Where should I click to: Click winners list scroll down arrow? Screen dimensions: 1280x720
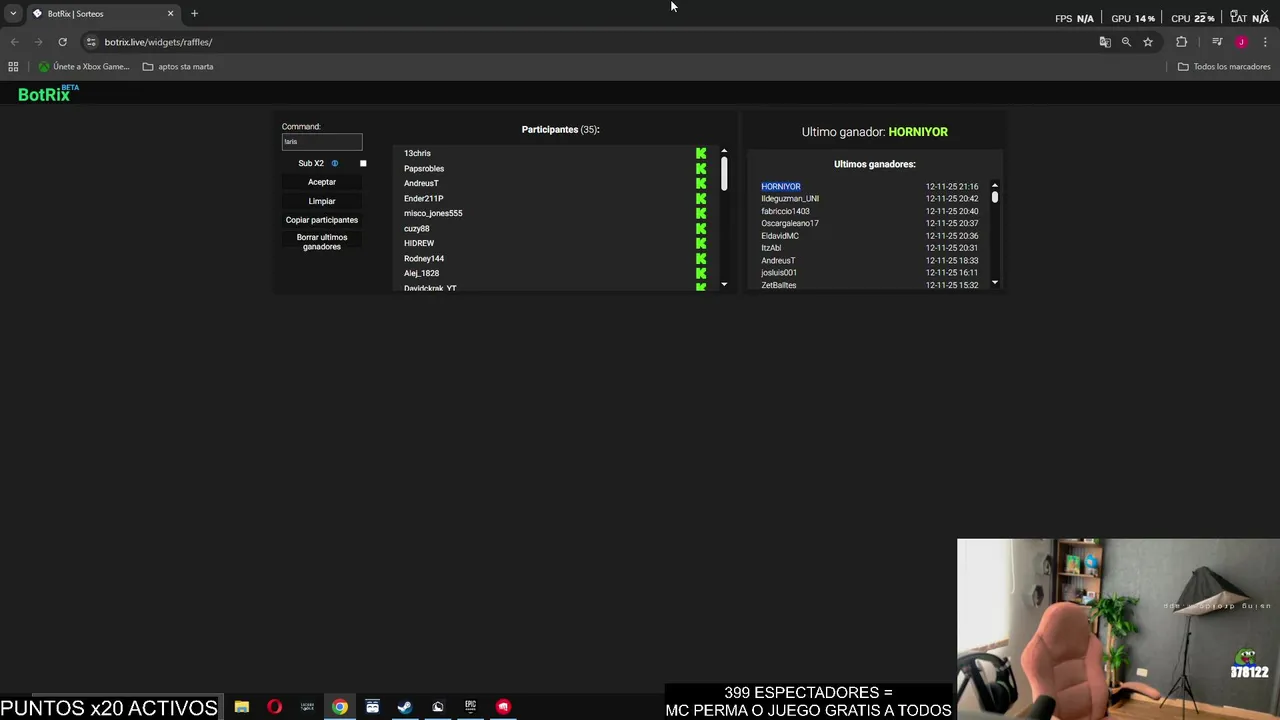(x=995, y=283)
